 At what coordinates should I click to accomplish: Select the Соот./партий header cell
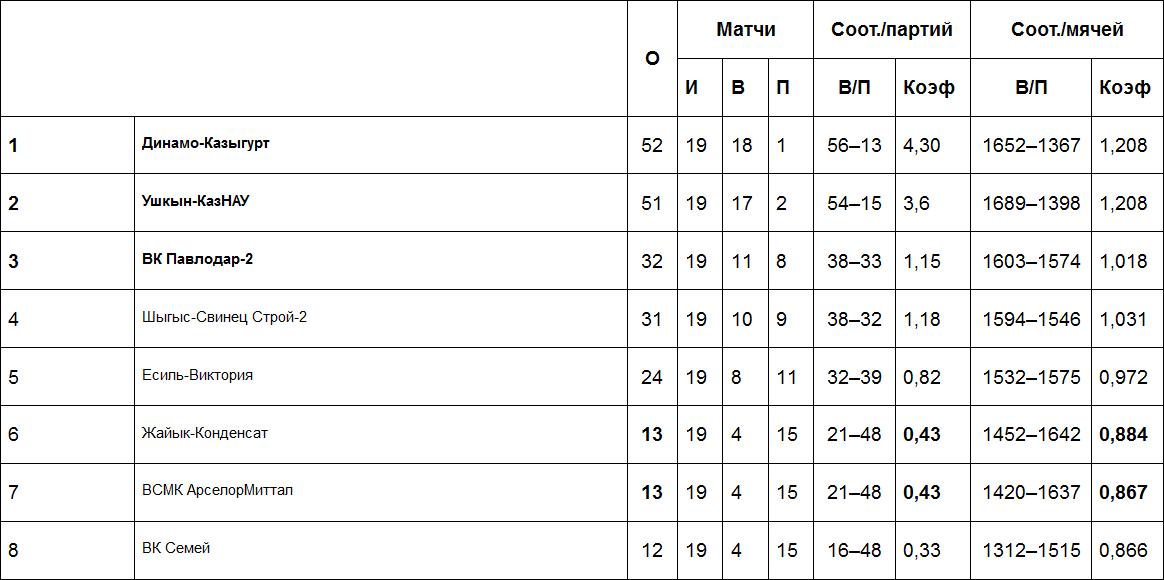click(x=892, y=29)
